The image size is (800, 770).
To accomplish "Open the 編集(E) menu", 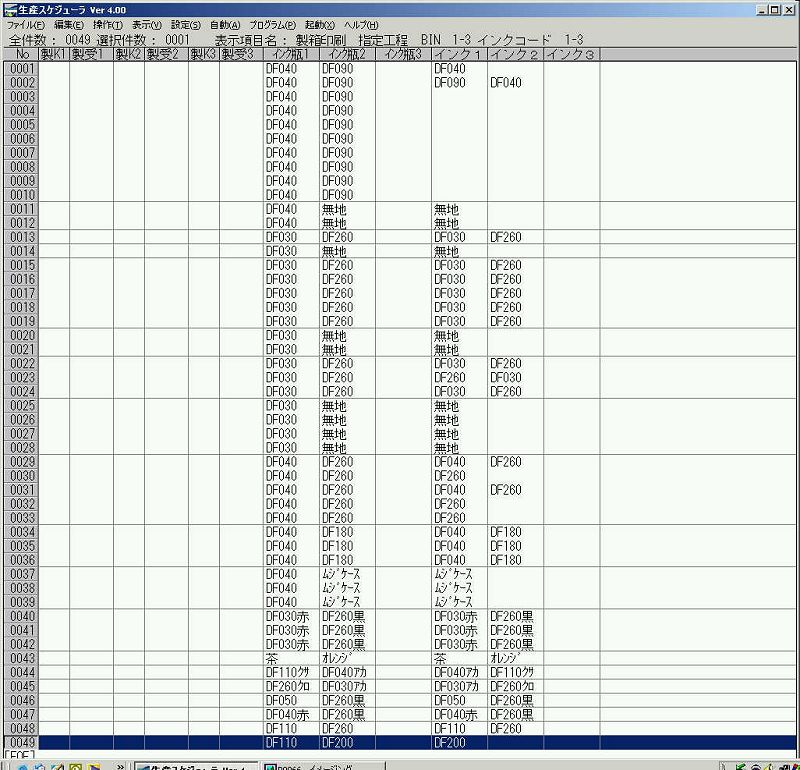I will (69, 24).
